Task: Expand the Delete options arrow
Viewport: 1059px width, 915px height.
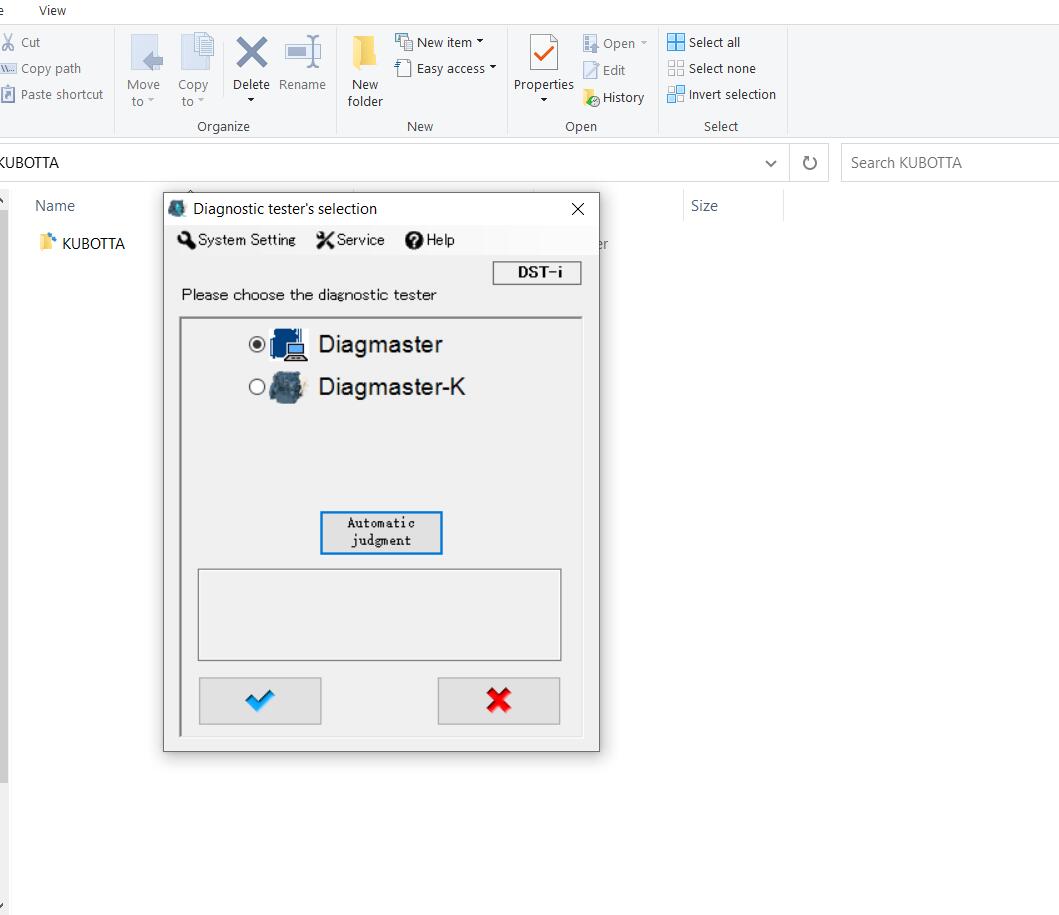Action: (x=251, y=100)
